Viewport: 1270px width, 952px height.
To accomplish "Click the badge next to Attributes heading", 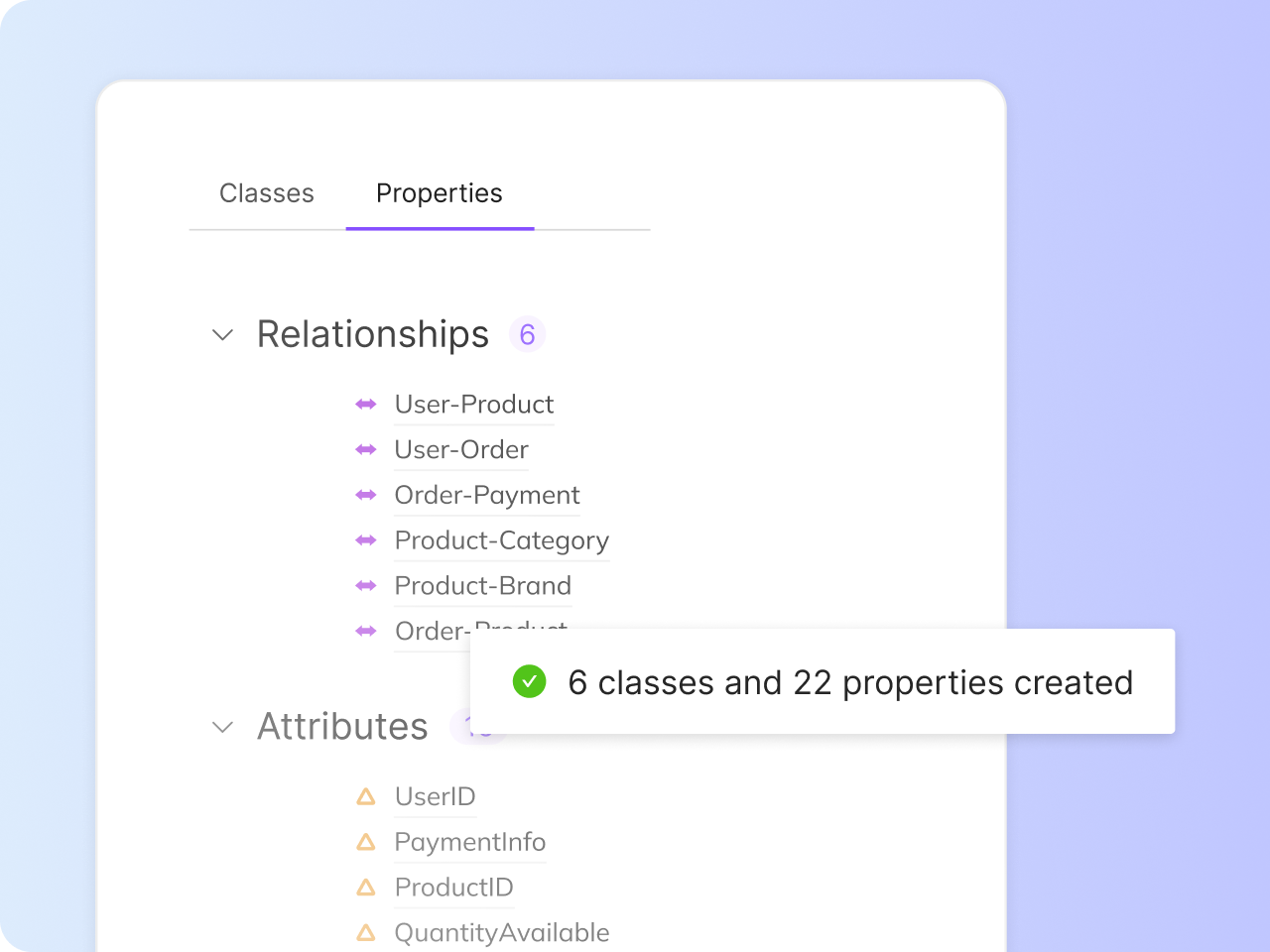I will (480, 727).
